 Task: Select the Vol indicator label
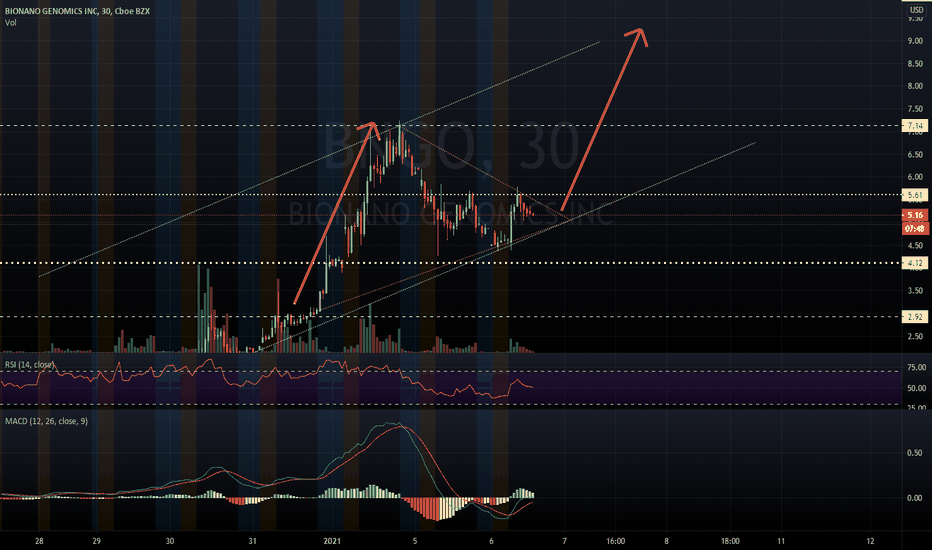pyautogui.click(x=11, y=23)
